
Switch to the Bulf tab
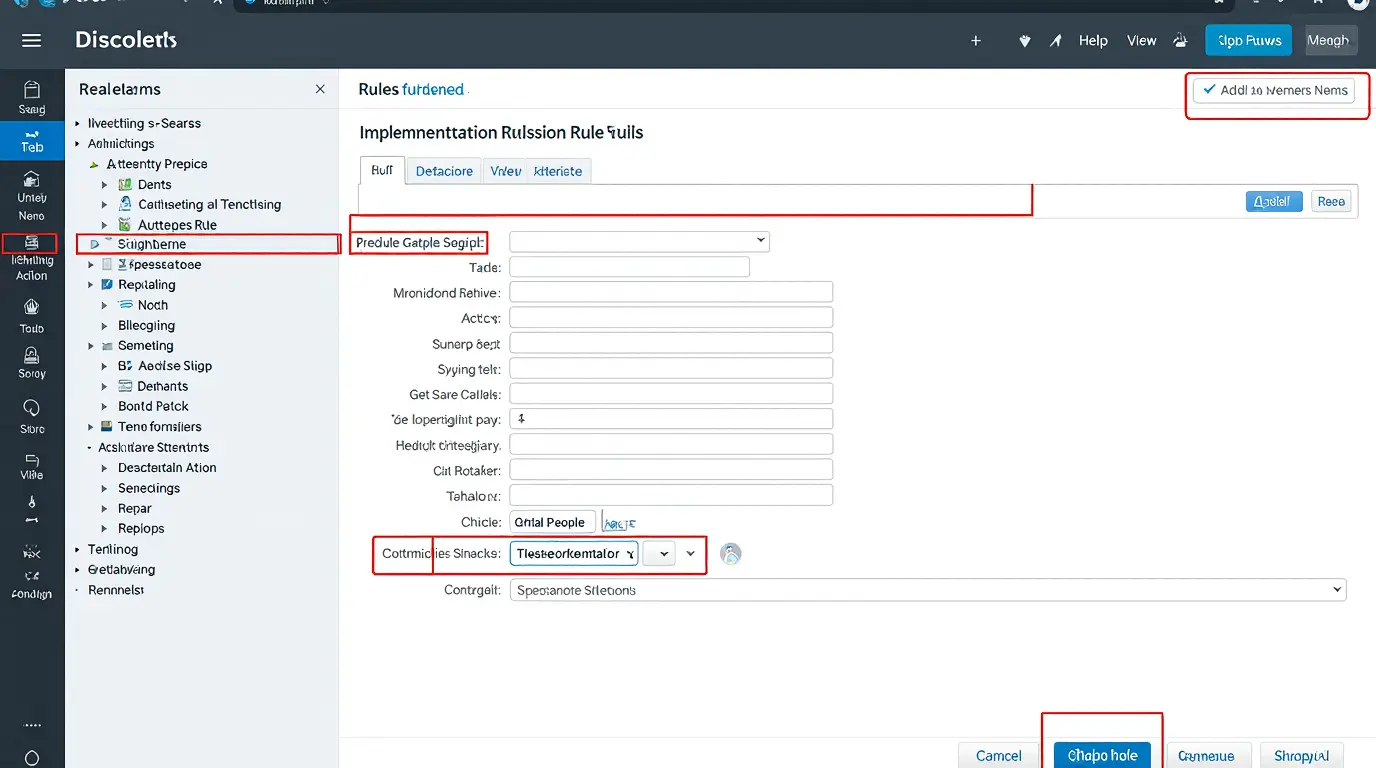[382, 171]
